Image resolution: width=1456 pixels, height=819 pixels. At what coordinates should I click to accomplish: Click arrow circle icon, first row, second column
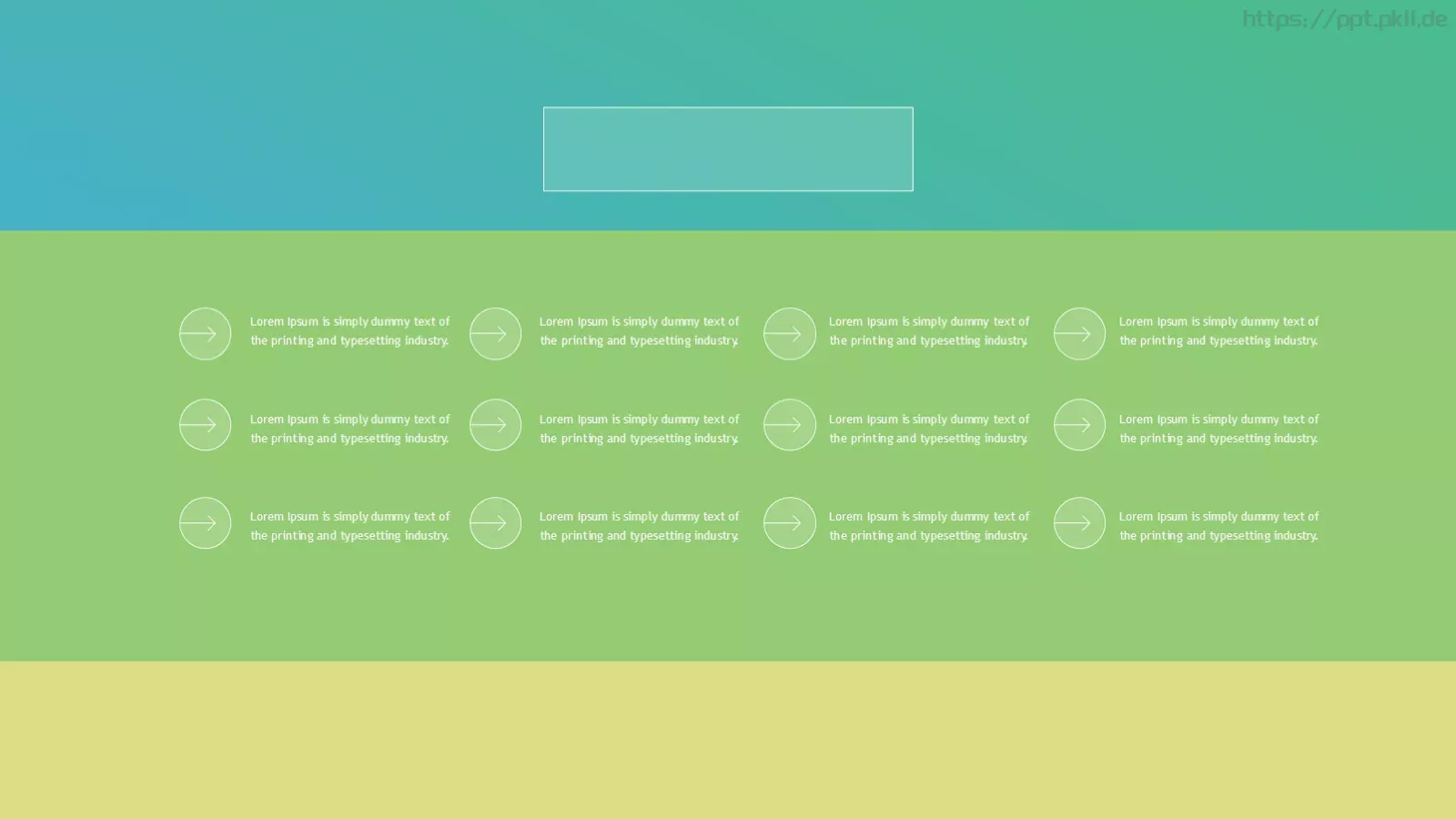click(495, 334)
